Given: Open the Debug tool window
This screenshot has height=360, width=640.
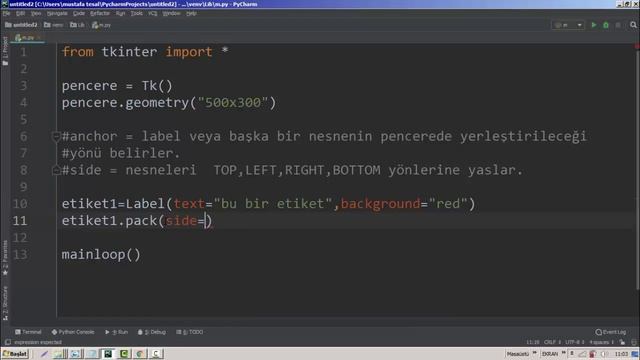Looking at the screenshot, I should point(152,332).
